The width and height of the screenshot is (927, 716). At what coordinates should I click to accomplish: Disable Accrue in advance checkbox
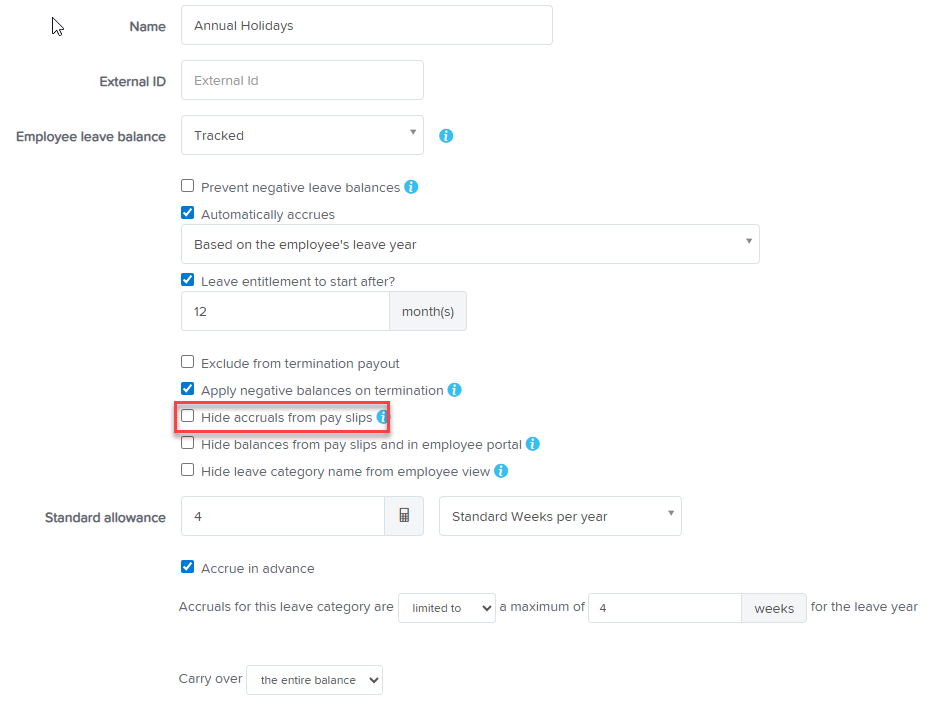coord(187,567)
